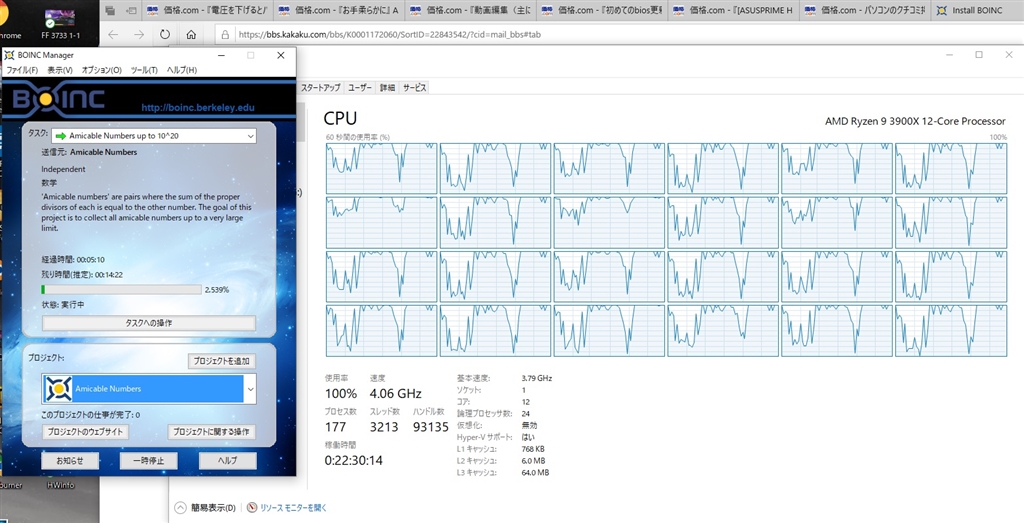The width and height of the screenshot is (1024, 523).
Task: Click the お知らせ button
Action: [70, 461]
